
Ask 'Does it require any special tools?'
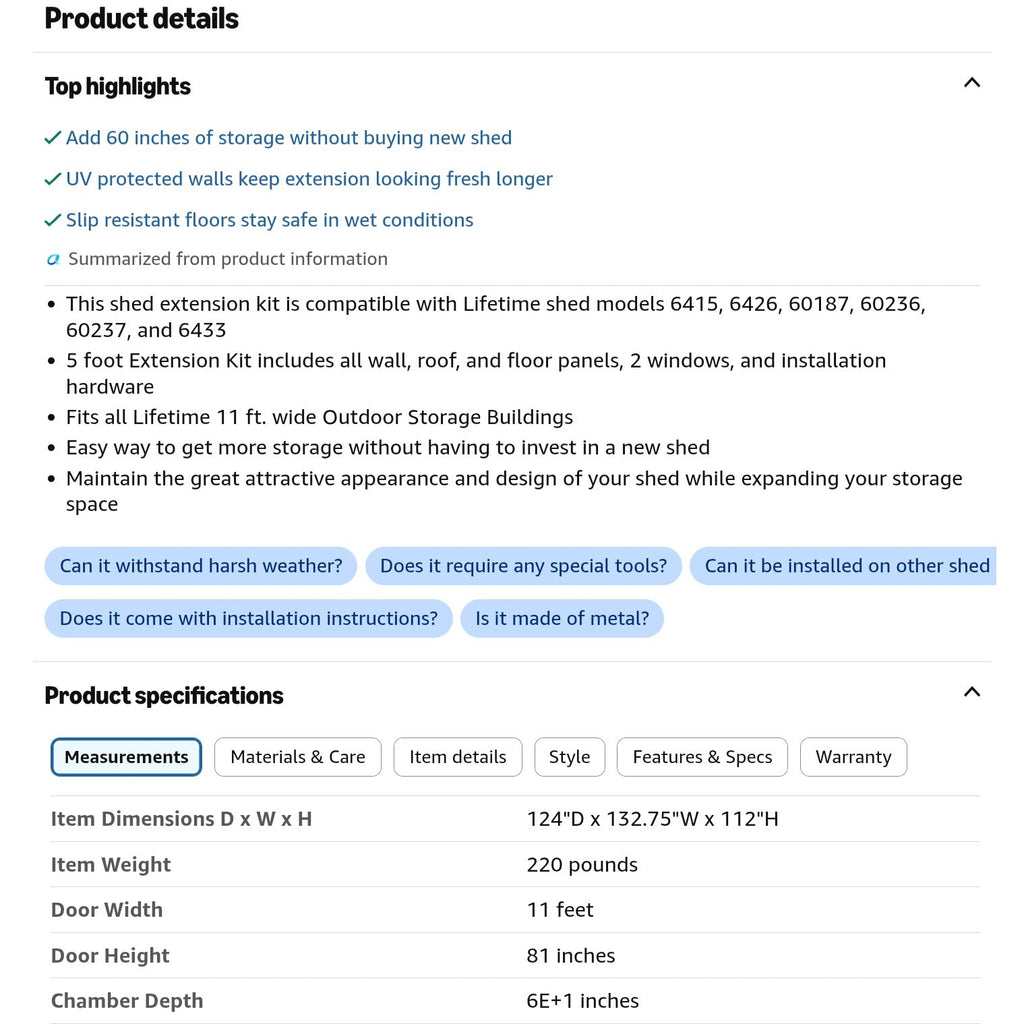523,566
